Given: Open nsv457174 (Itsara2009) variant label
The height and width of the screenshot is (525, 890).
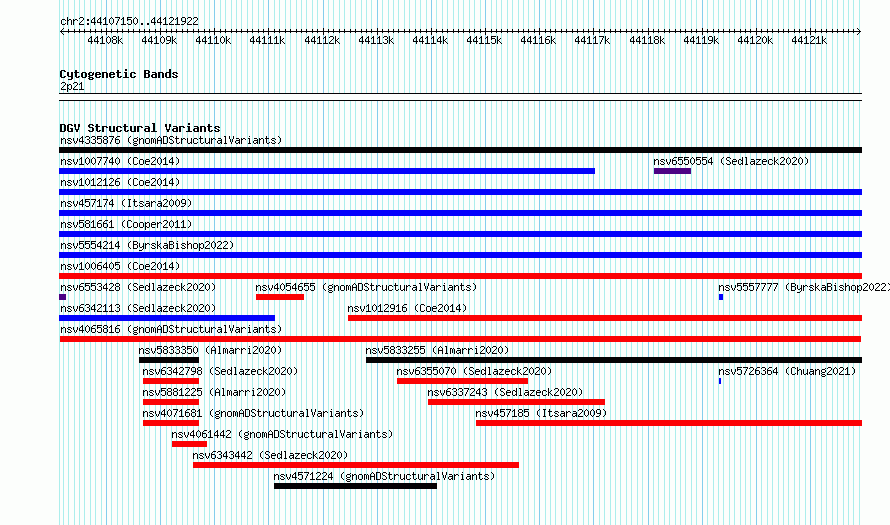Looking at the screenshot, I should click(x=126, y=203).
